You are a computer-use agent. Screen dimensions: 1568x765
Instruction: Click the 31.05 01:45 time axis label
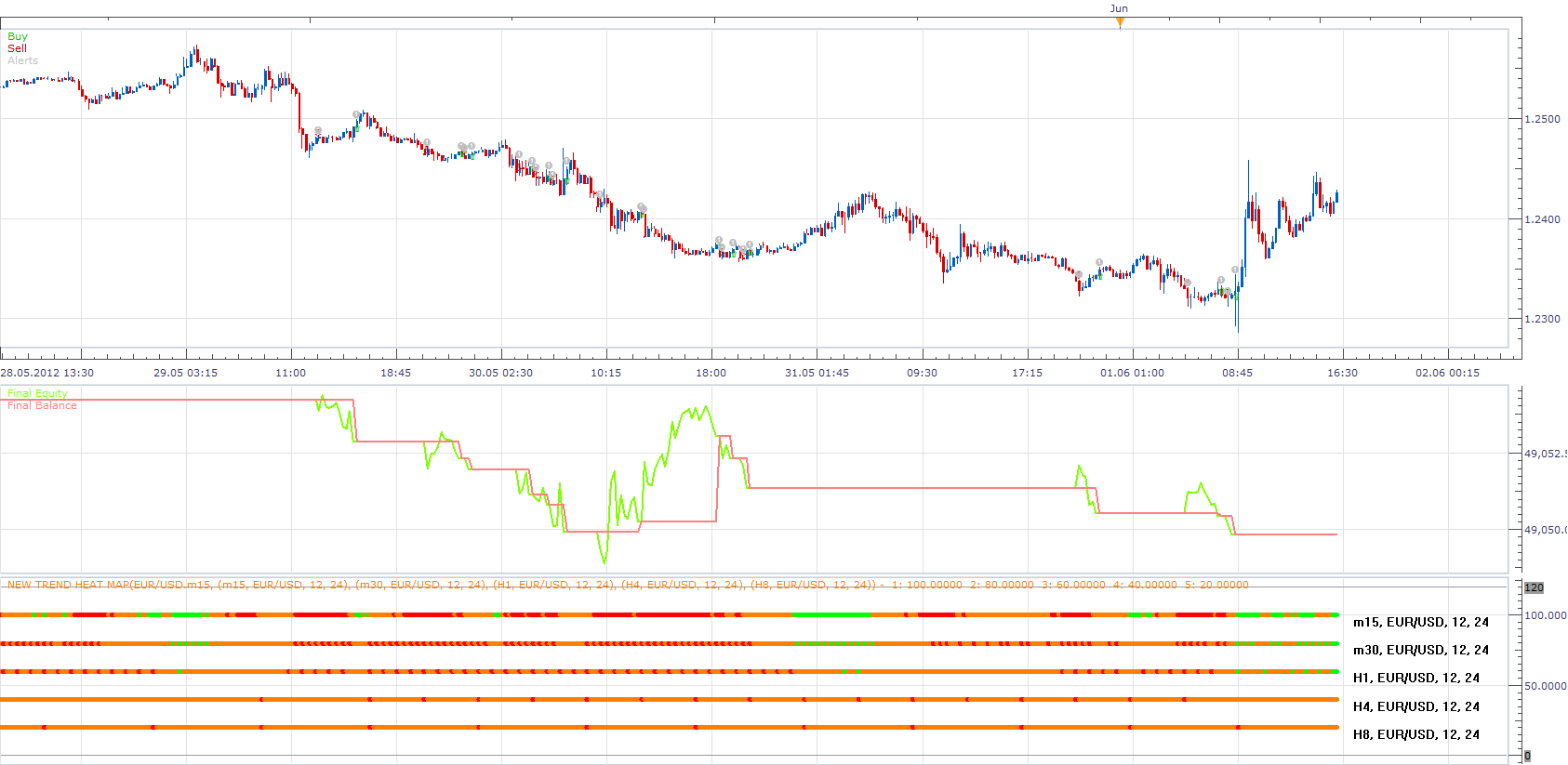(x=817, y=373)
